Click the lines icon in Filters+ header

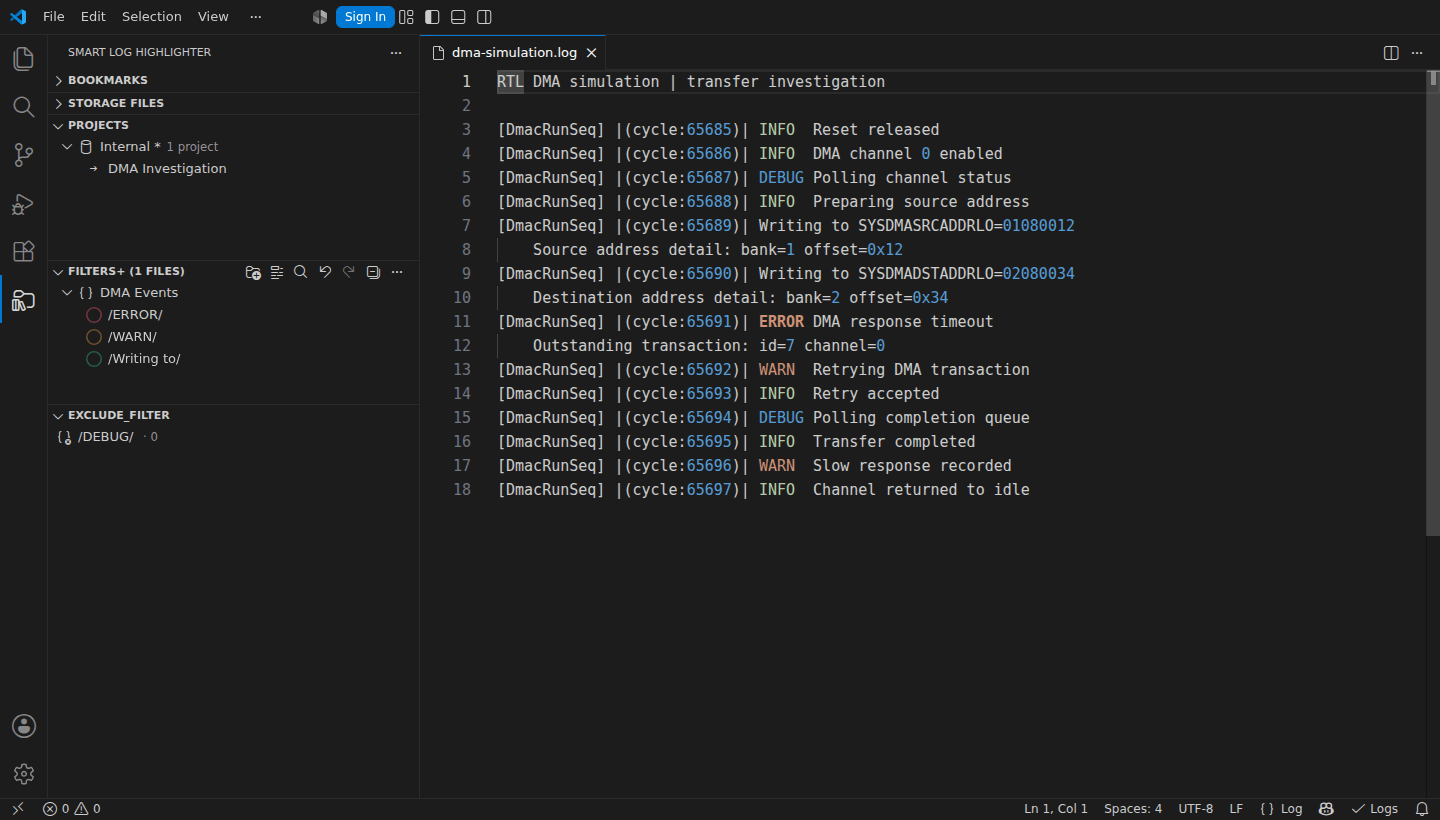coord(277,272)
